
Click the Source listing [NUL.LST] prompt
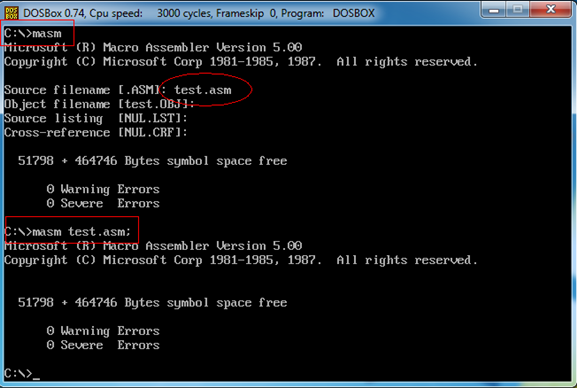point(96,119)
